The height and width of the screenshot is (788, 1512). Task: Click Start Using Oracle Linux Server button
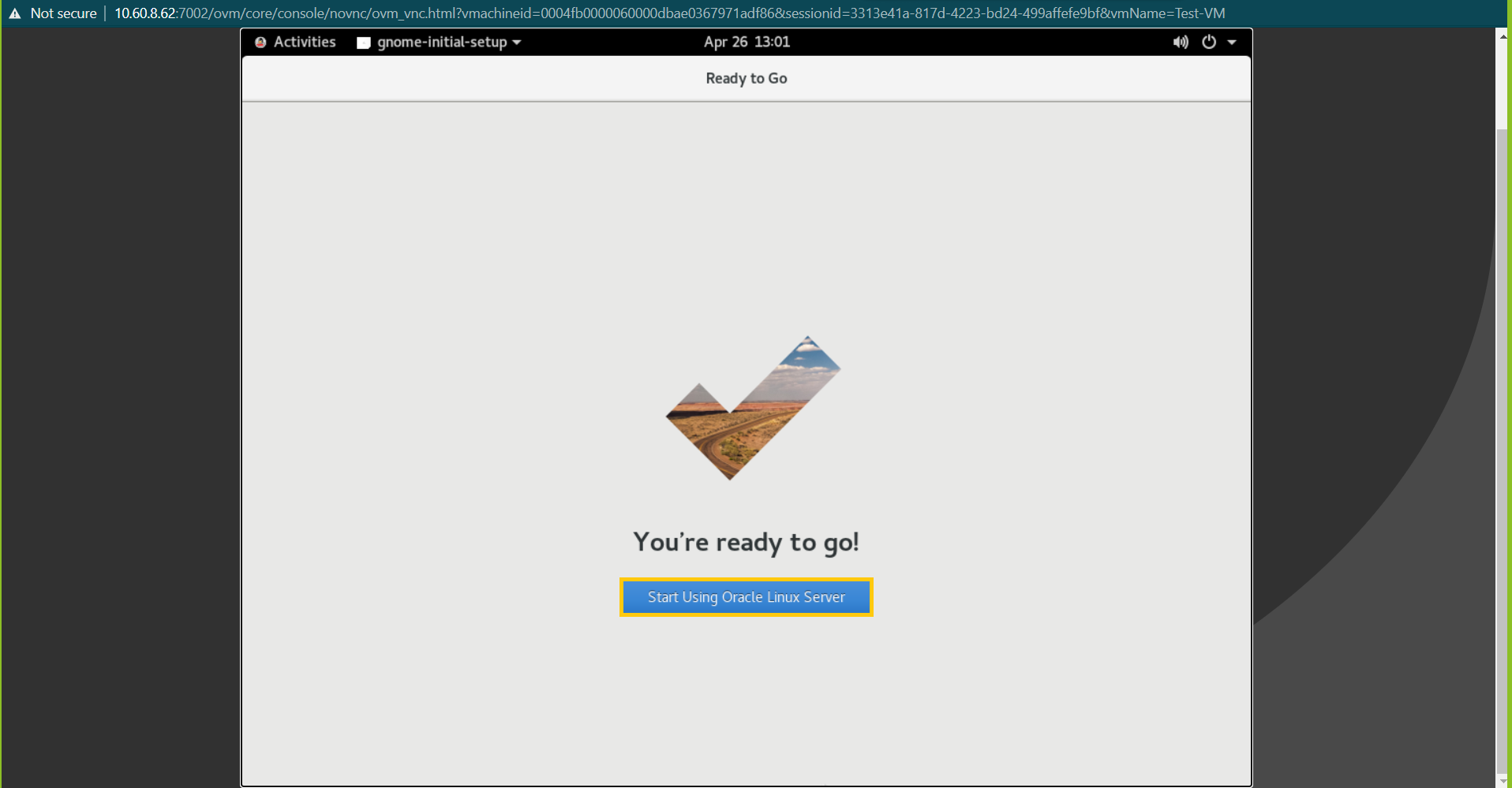pyautogui.click(x=746, y=597)
